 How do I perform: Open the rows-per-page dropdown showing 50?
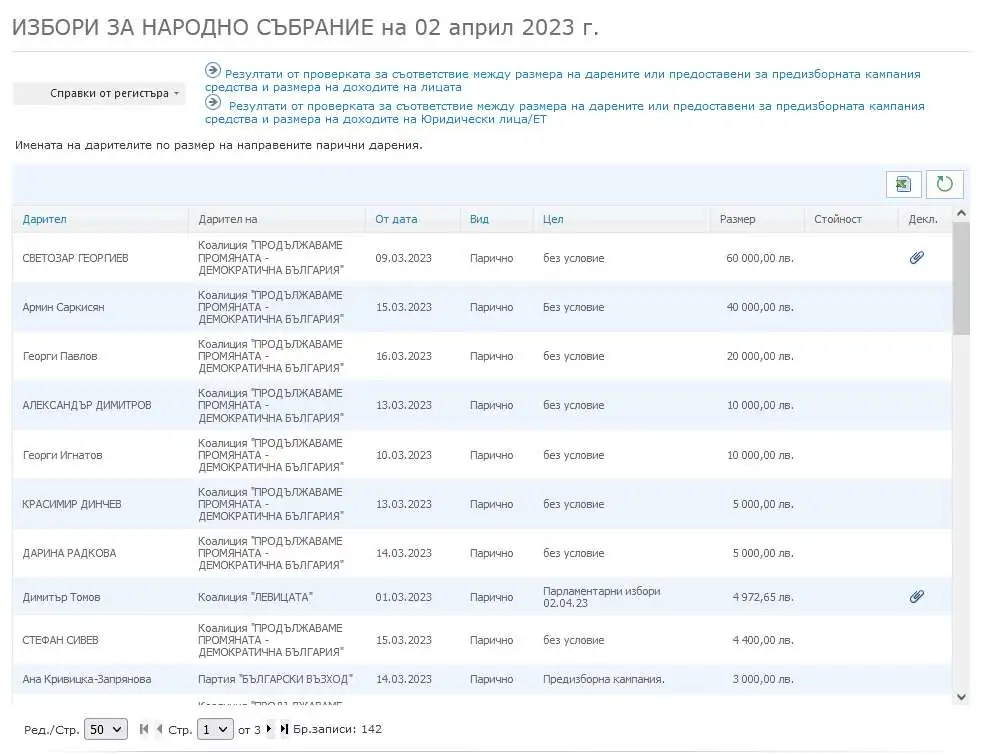click(106, 730)
